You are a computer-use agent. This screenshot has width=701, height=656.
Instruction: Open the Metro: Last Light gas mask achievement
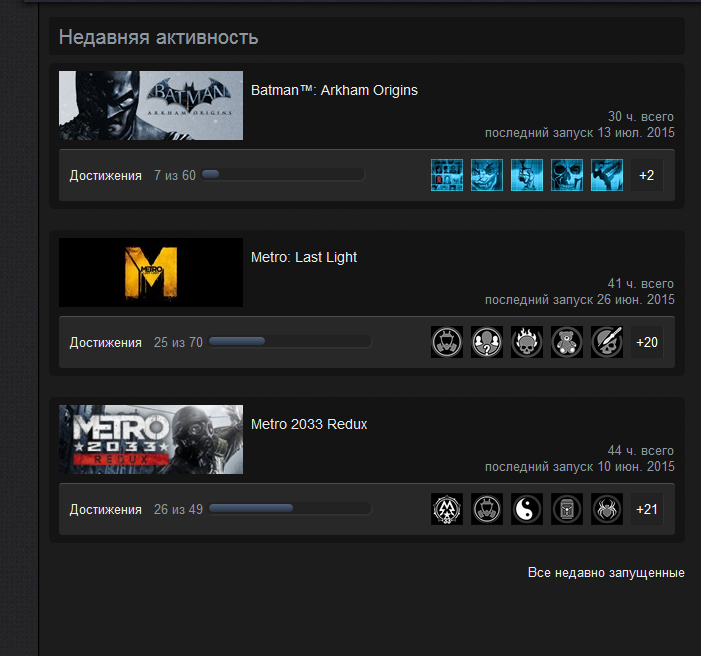pos(447,342)
